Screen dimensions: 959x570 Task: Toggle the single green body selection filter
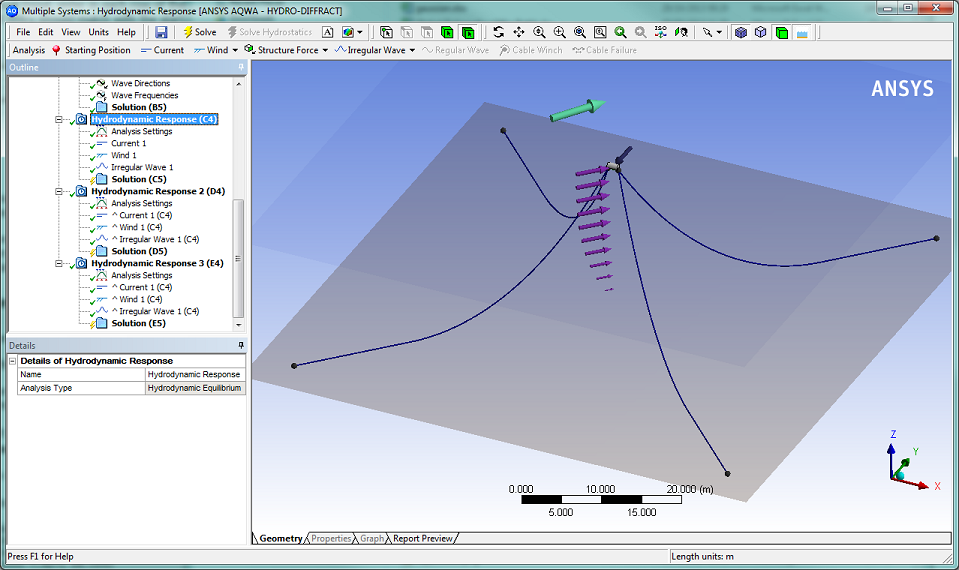tap(447, 32)
